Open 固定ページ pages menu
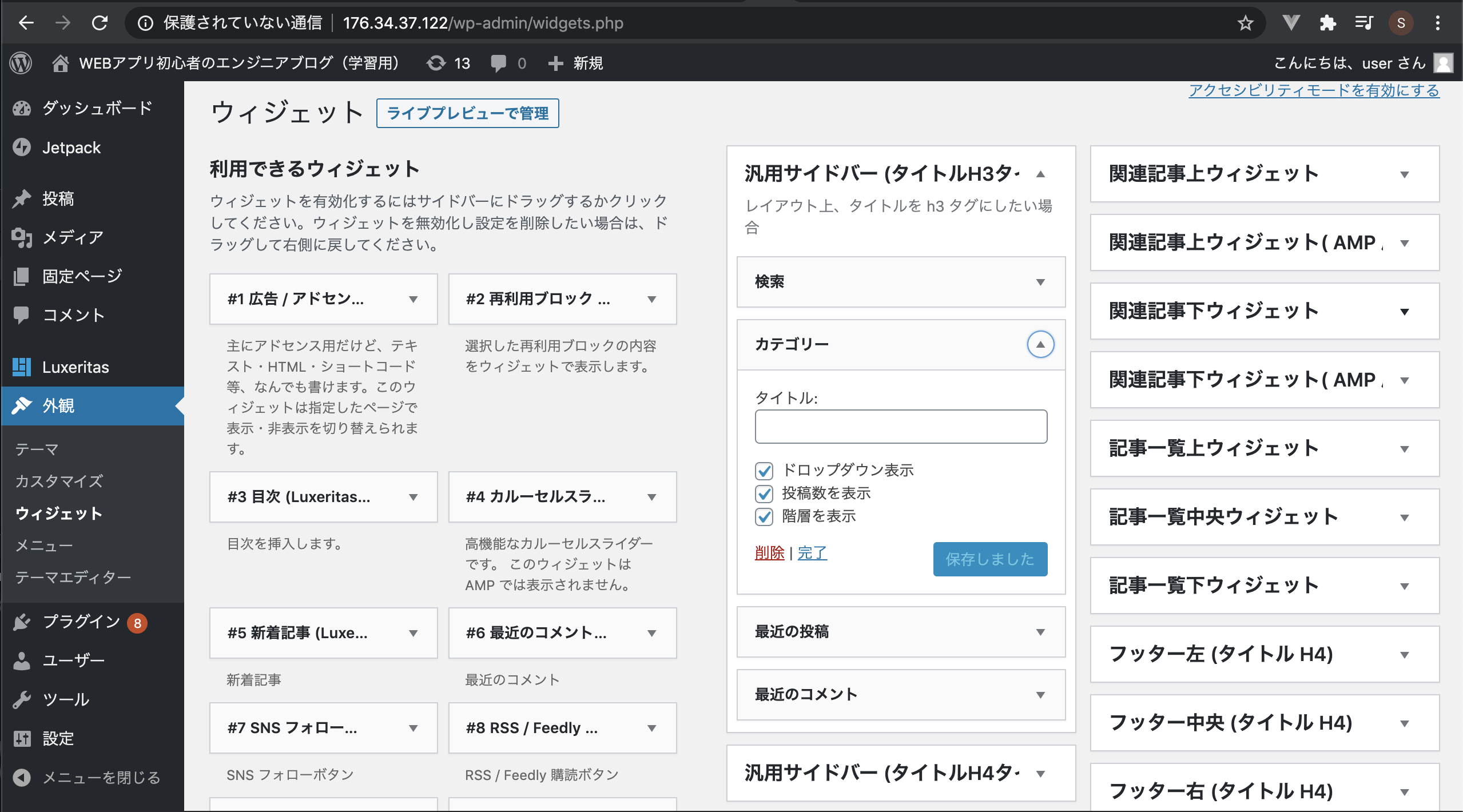Screen dimensions: 1463x812 93,276
